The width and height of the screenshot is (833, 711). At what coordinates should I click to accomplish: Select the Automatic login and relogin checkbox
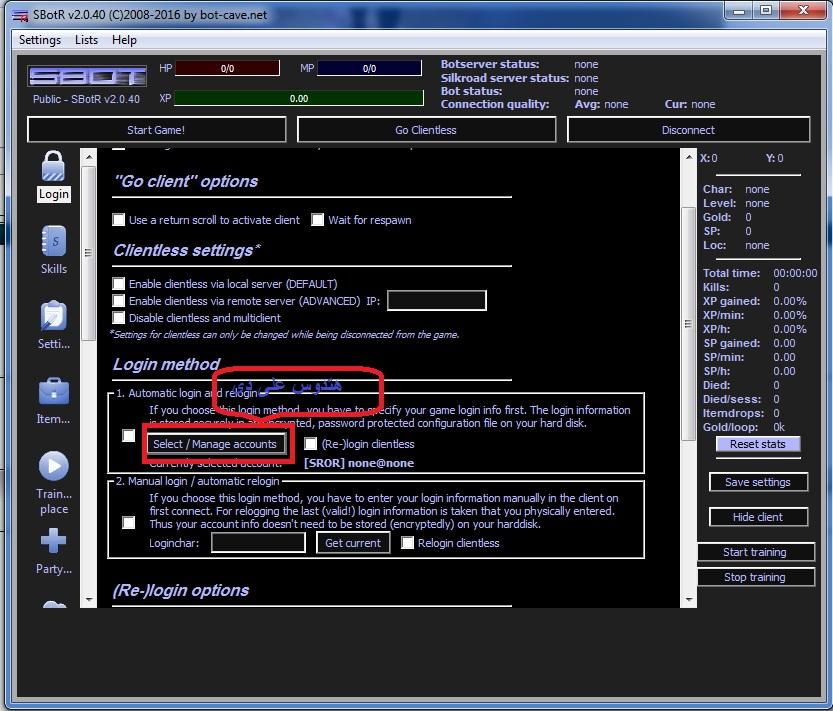click(x=129, y=436)
